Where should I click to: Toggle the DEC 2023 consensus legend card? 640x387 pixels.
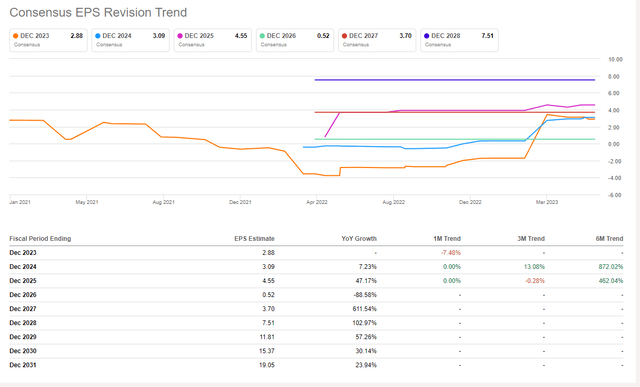point(48,40)
